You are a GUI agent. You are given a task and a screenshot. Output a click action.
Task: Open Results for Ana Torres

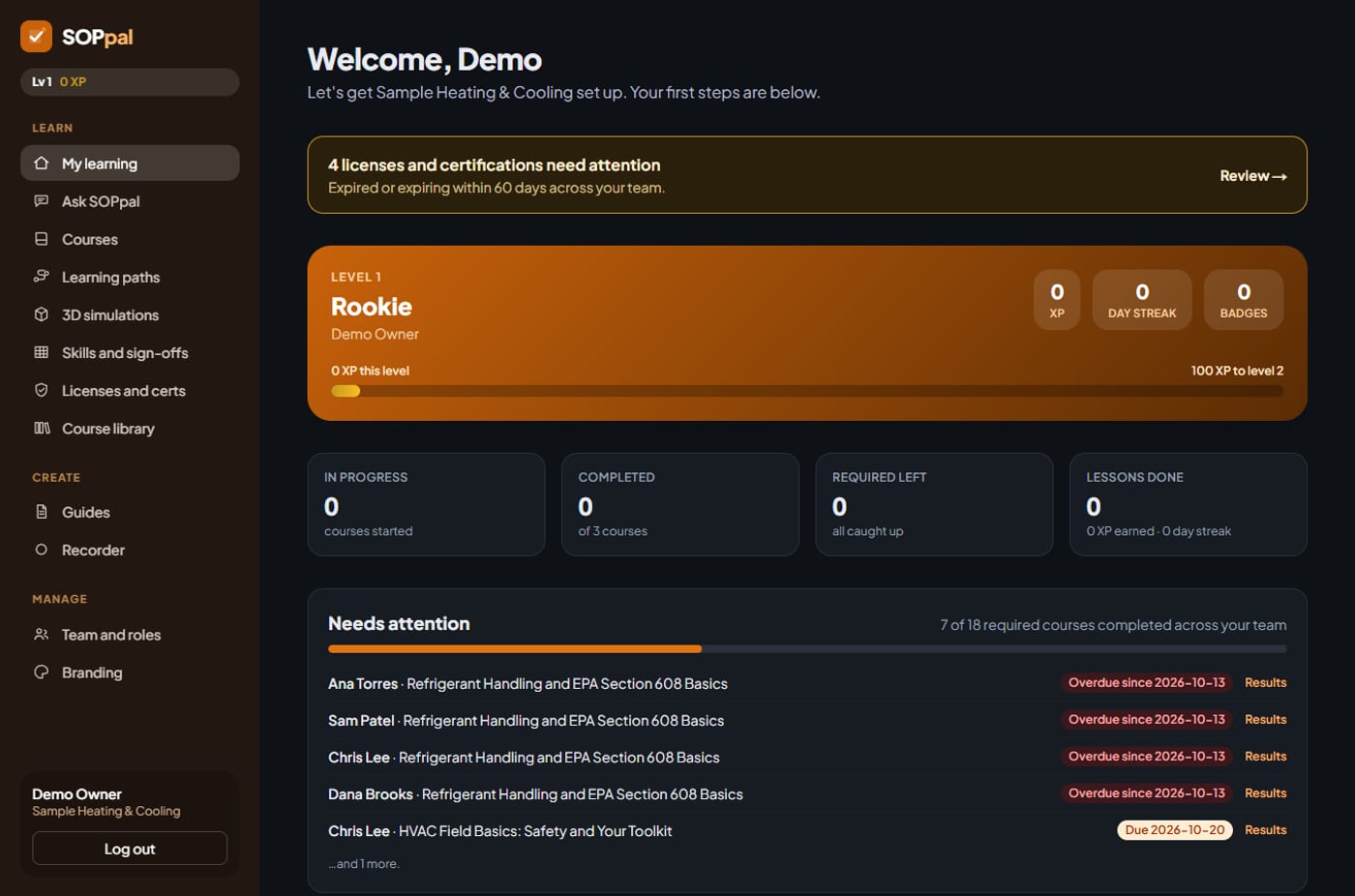click(x=1265, y=682)
